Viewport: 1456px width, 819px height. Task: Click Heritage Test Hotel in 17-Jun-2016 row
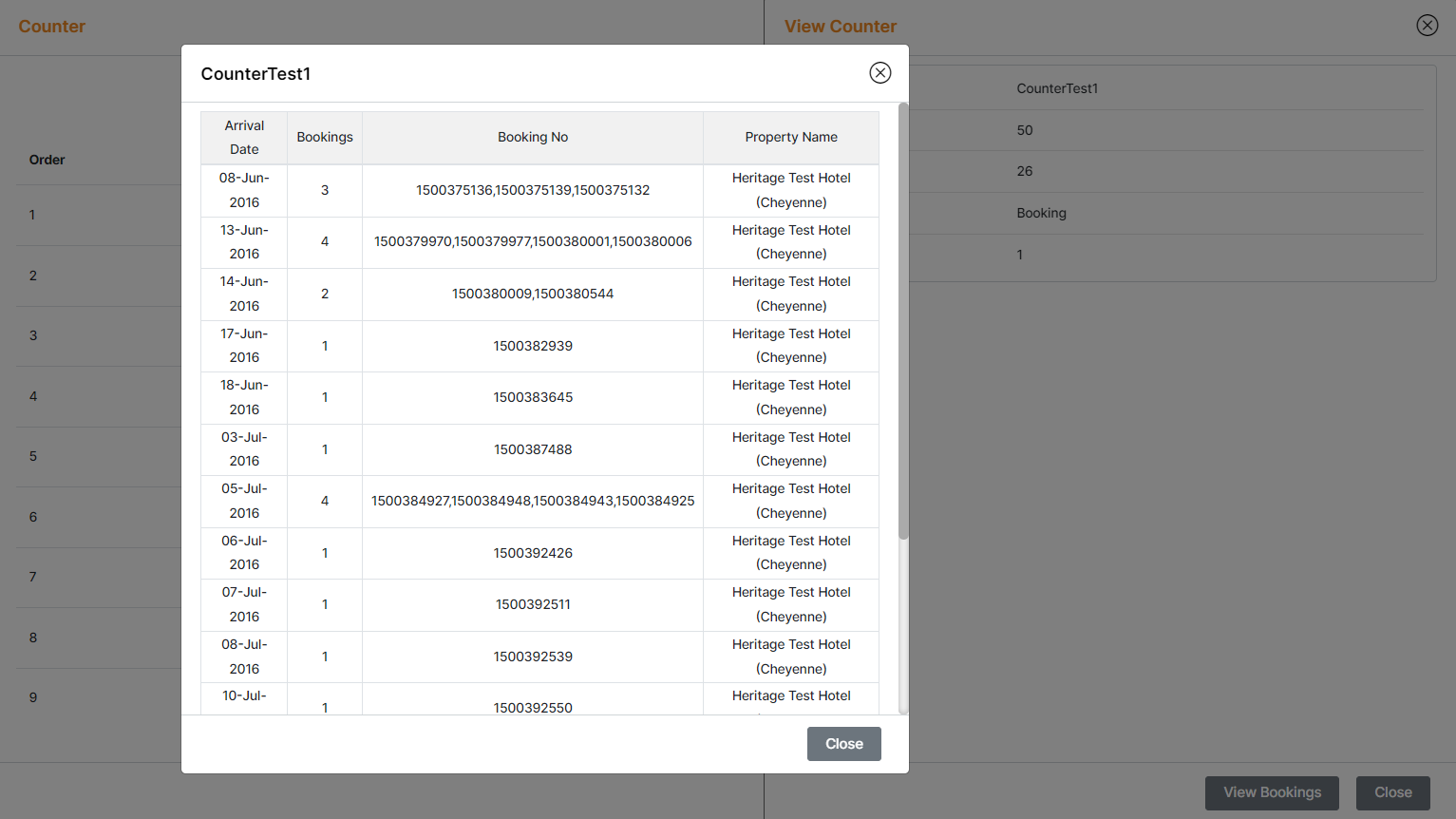(791, 346)
